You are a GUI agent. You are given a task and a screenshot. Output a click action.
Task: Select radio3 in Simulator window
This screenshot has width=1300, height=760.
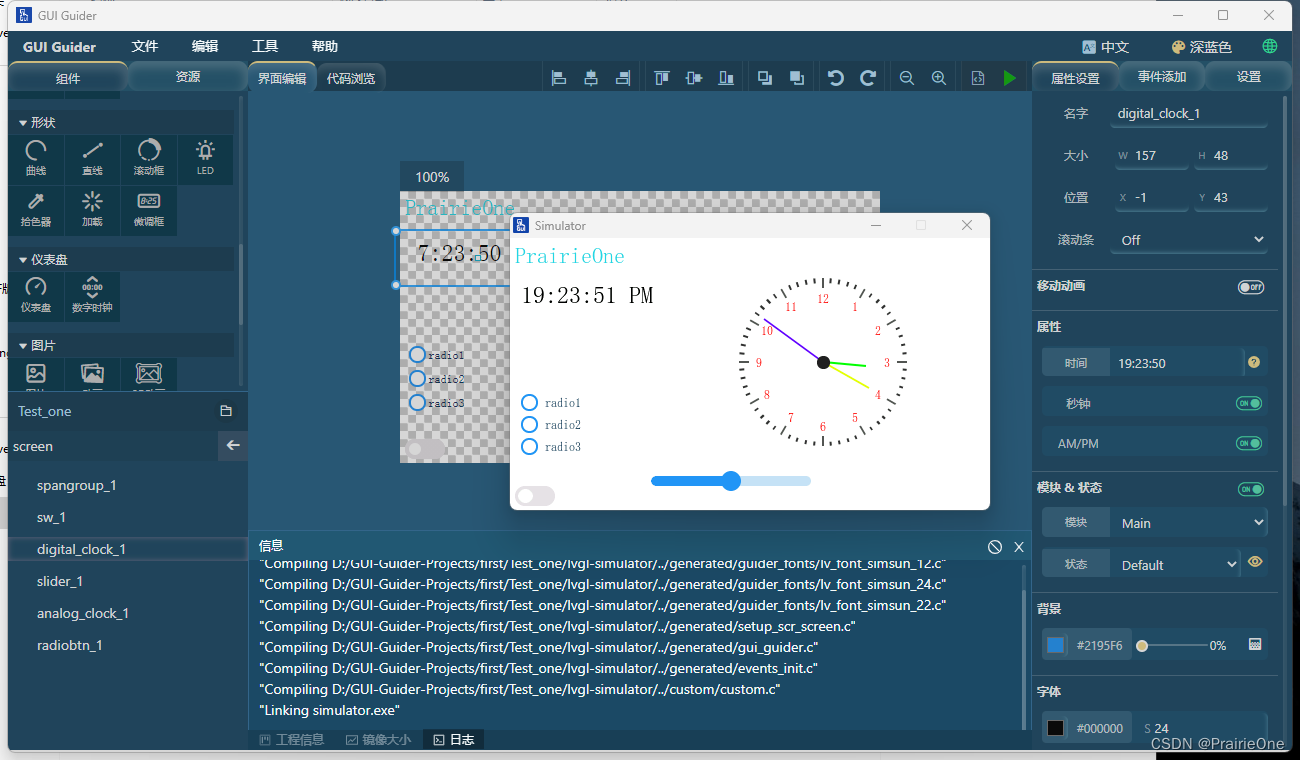[551, 447]
